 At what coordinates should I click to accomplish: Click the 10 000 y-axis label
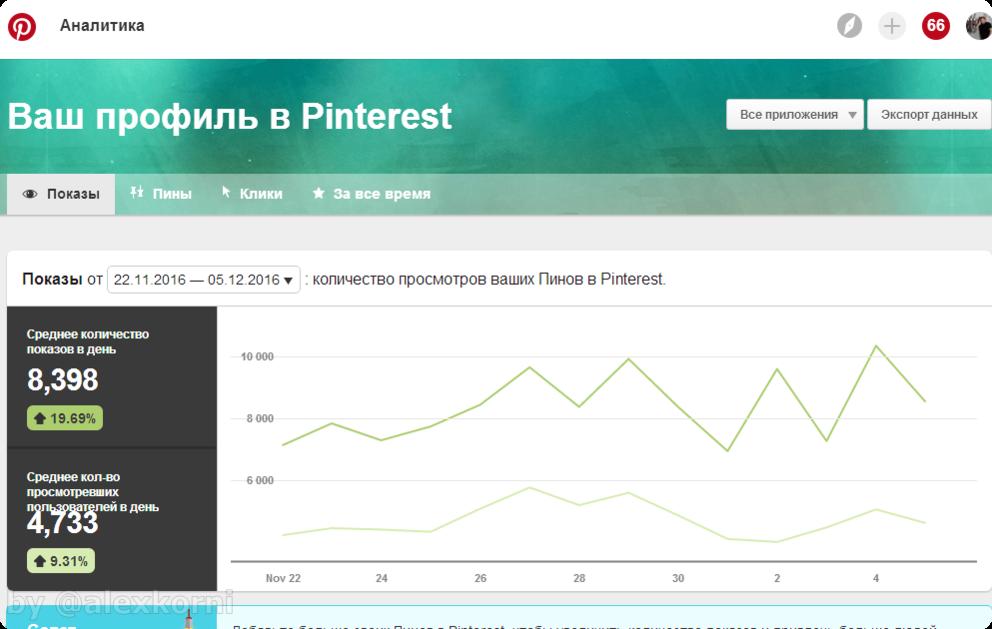pyautogui.click(x=257, y=357)
